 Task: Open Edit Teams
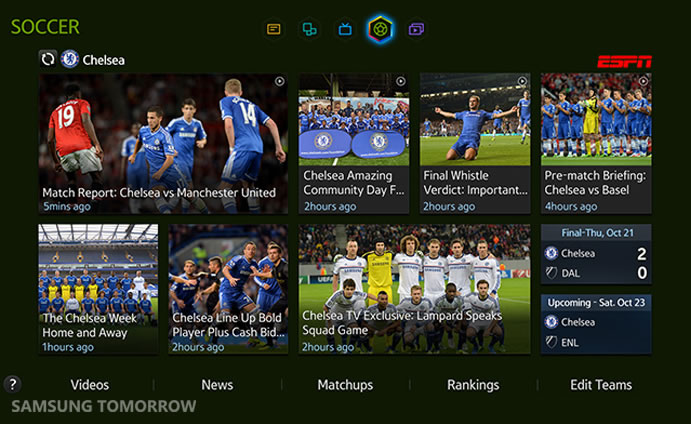coord(601,385)
